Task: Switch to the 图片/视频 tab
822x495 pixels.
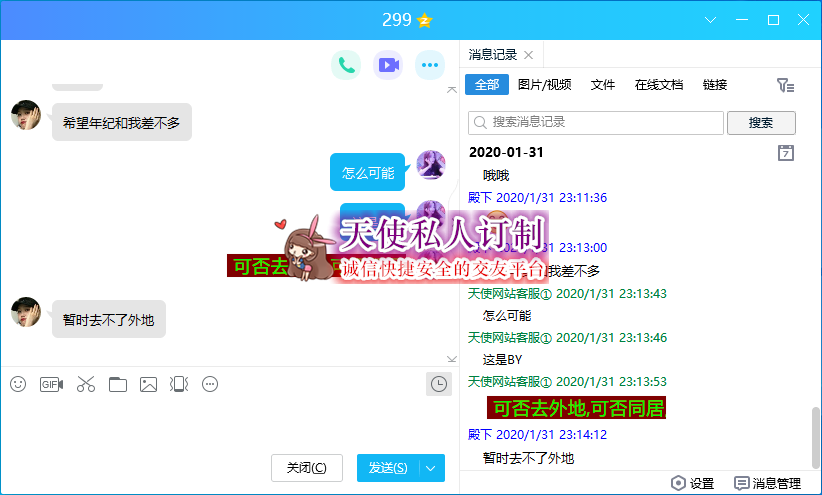Action: 545,85
